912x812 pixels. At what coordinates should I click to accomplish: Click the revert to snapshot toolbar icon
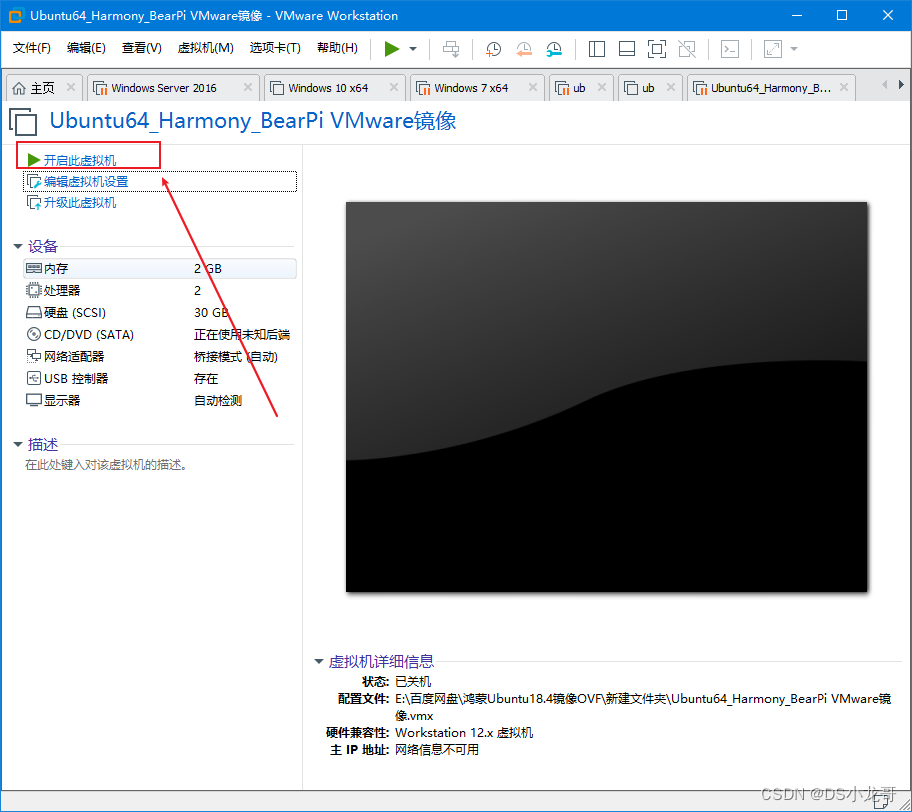pos(522,48)
